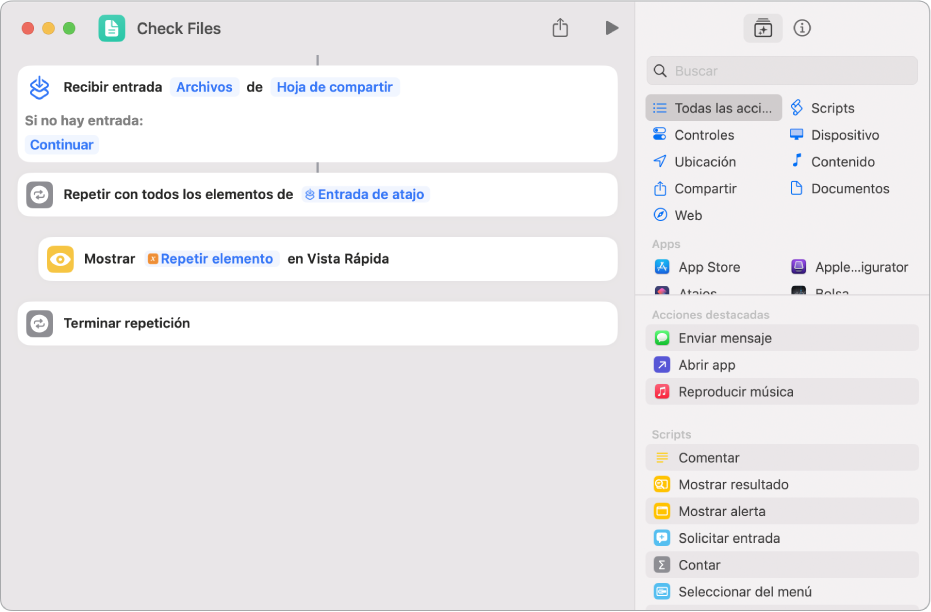Click Enviar mensaje action
Image resolution: width=931 pixels, height=612 pixels.
click(x=724, y=338)
